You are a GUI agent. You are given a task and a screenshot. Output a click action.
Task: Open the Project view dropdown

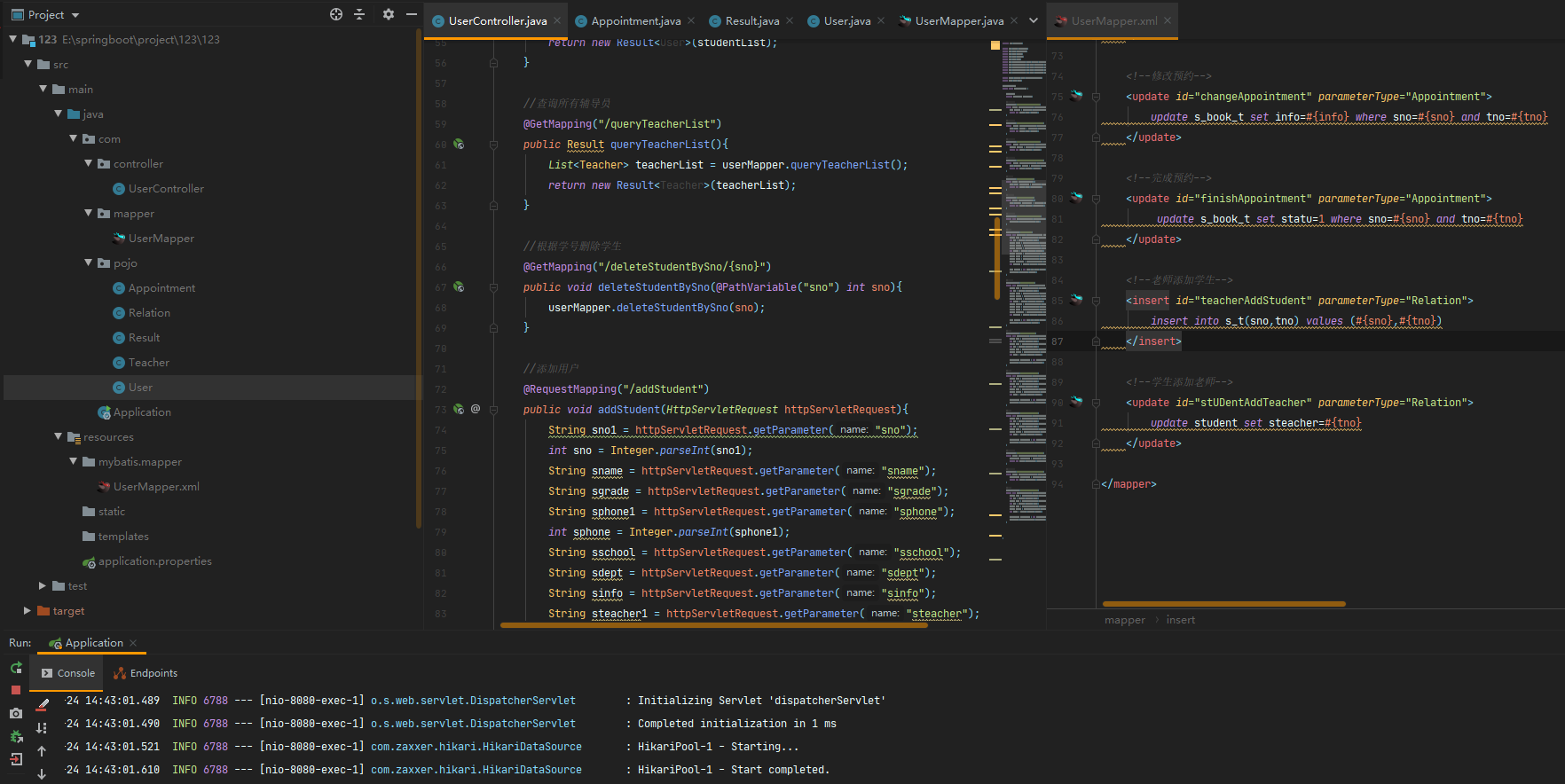point(75,15)
